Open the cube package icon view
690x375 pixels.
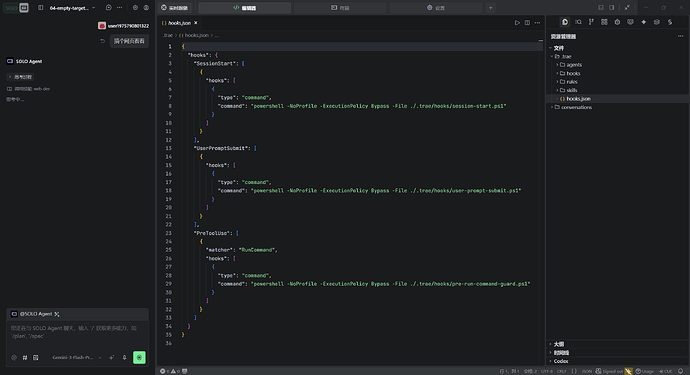(657, 22)
